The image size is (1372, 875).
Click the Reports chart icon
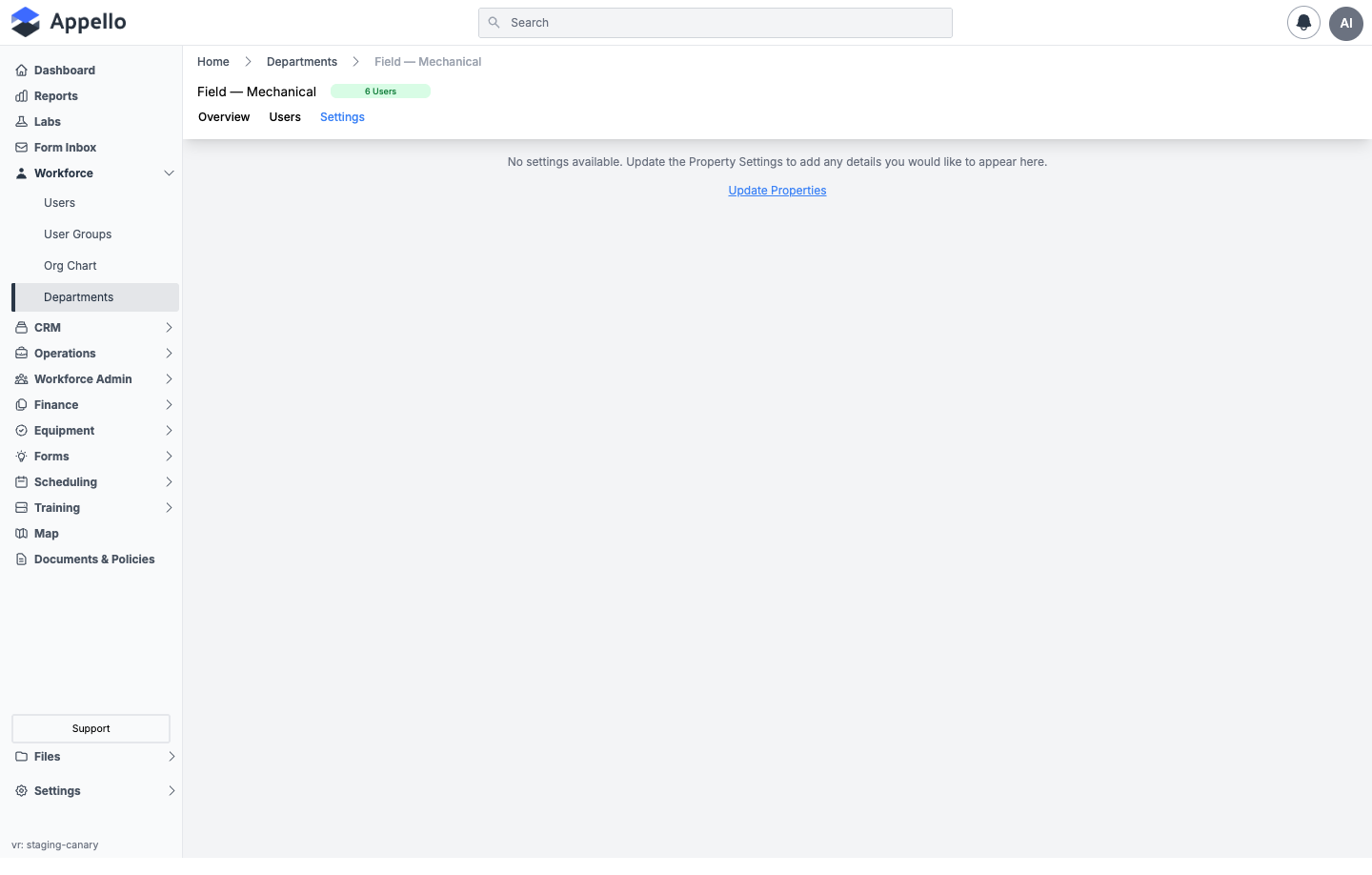tap(21, 96)
